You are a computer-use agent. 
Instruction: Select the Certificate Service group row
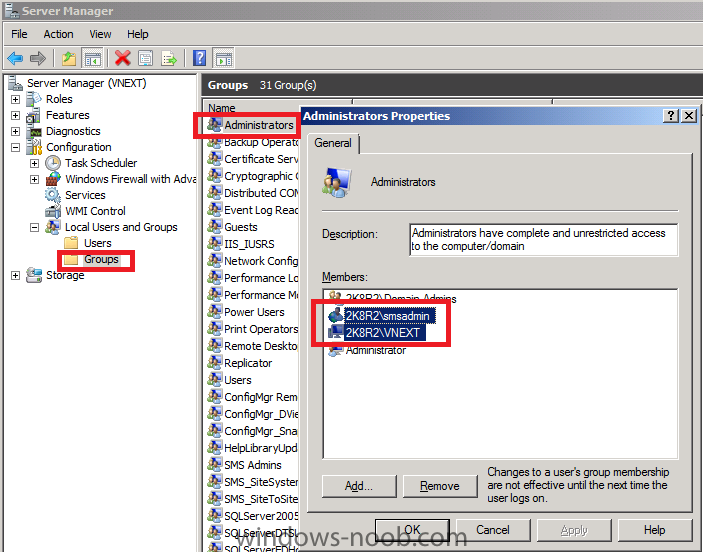[253, 159]
